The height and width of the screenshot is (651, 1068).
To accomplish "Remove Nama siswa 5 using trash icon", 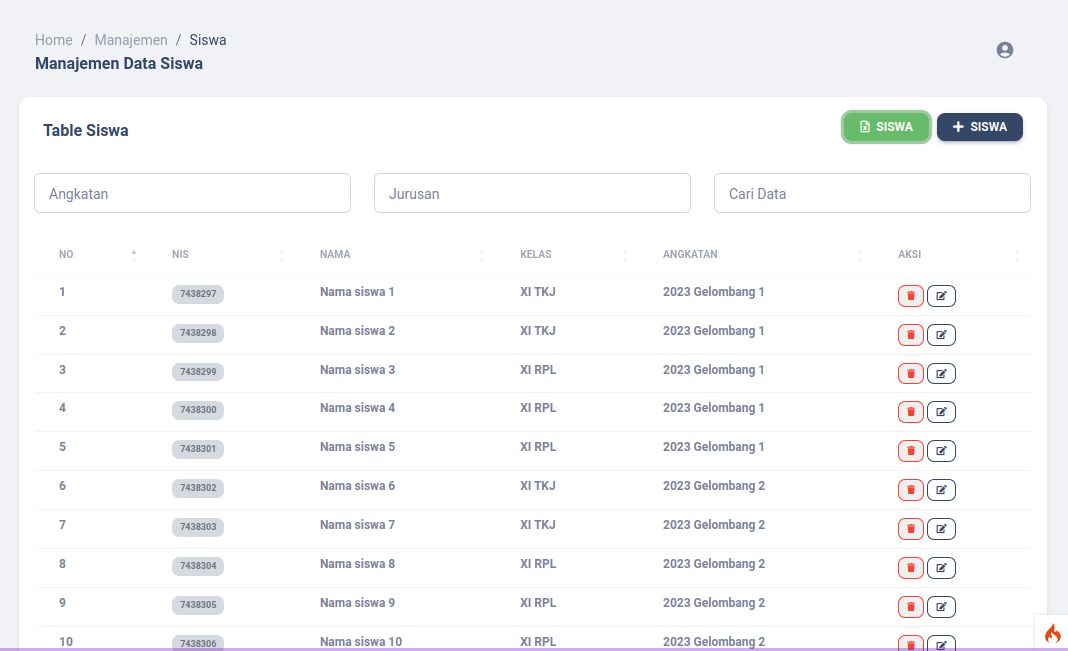I will click(910, 451).
